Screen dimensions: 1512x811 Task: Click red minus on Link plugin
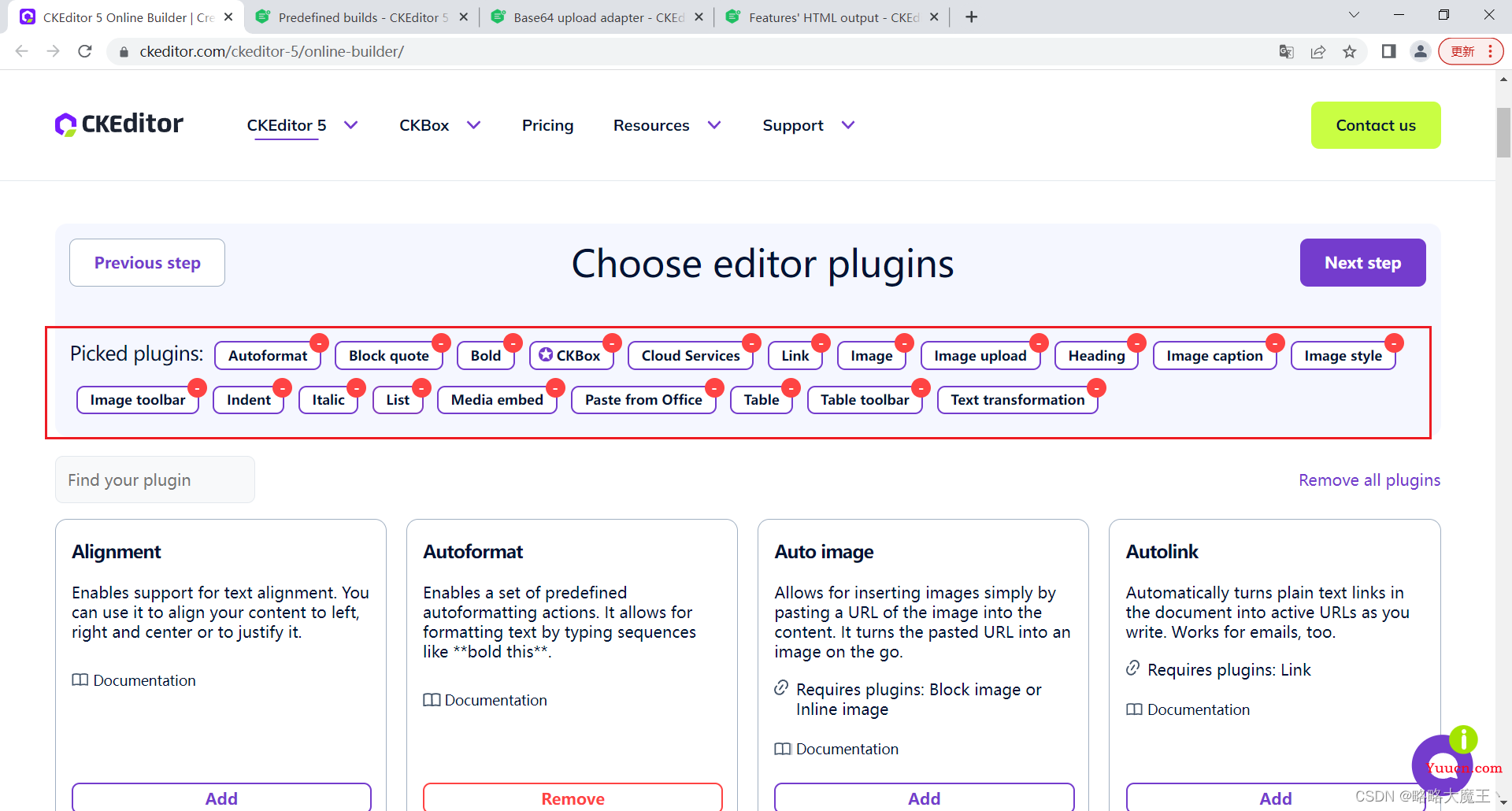(x=821, y=343)
